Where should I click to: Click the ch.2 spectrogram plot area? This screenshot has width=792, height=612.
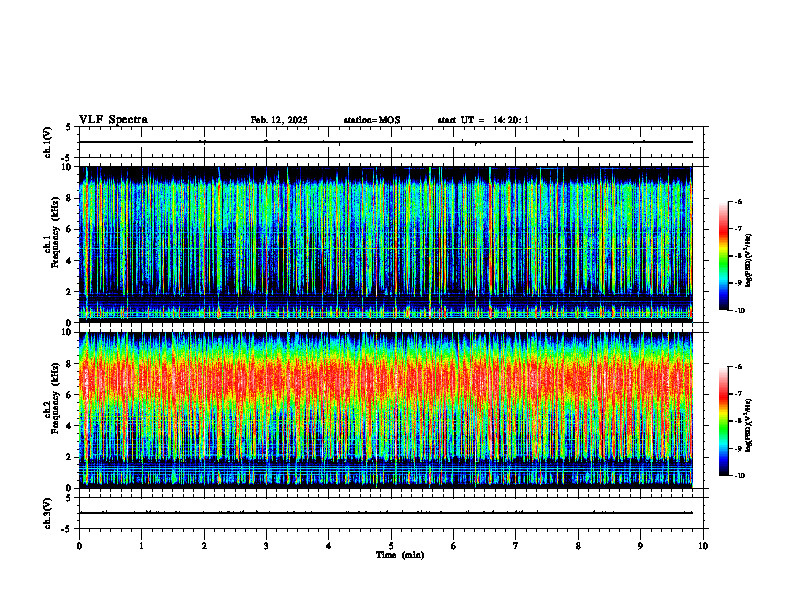click(x=385, y=410)
